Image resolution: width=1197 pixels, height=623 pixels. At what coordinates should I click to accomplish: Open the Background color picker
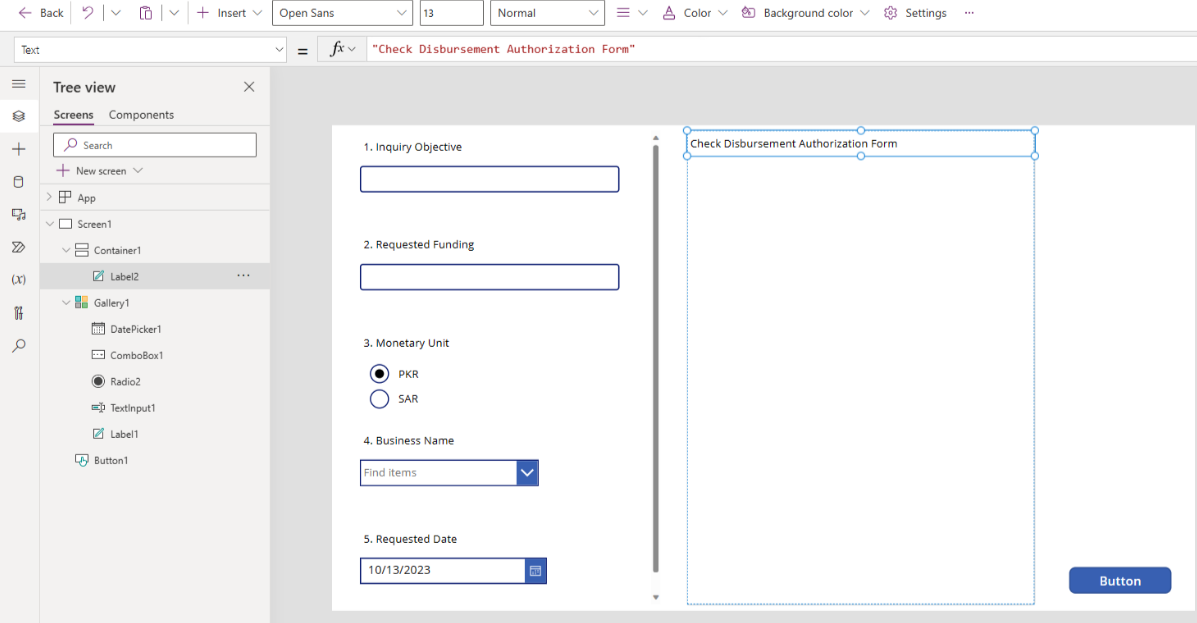pyautogui.click(x=805, y=13)
